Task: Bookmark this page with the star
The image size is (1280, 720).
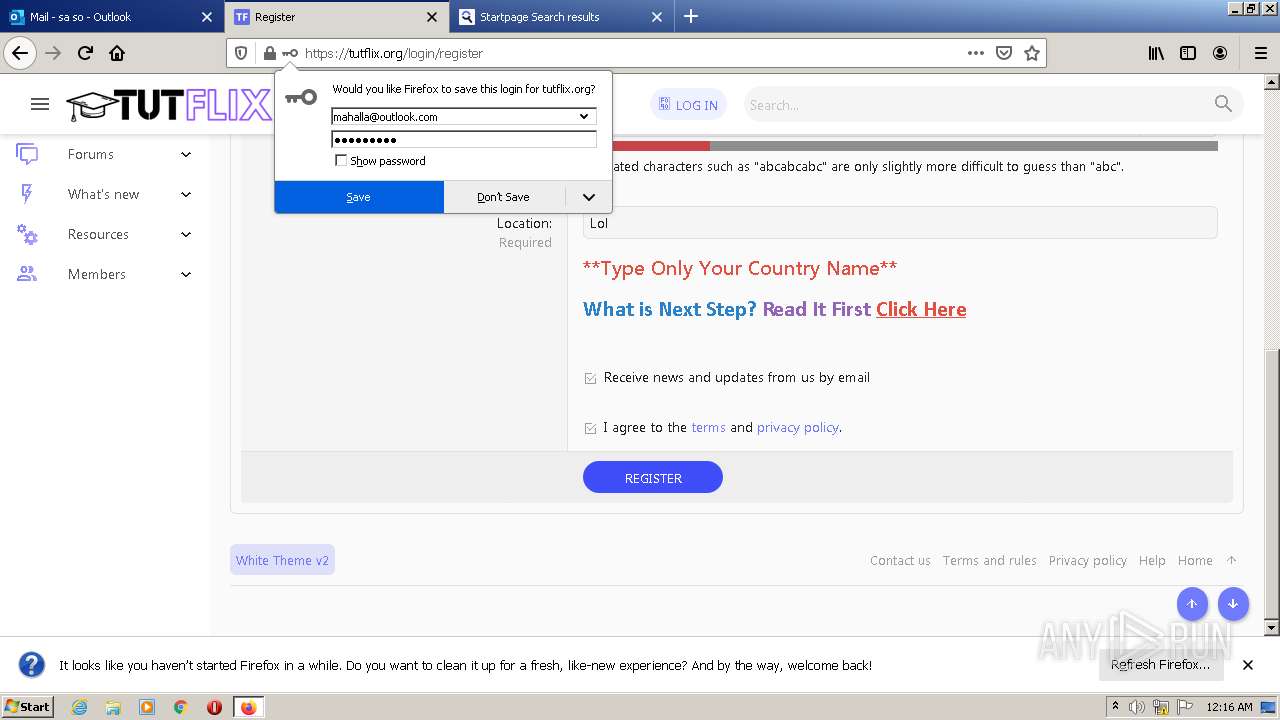Action: [x=1032, y=53]
